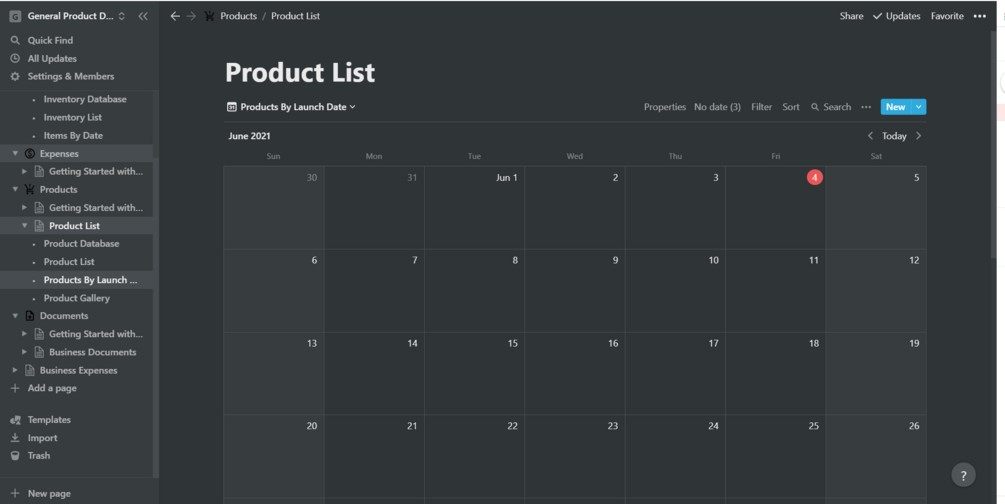1005x504 pixels.
Task: Open the Sort menu
Action: click(x=790, y=107)
